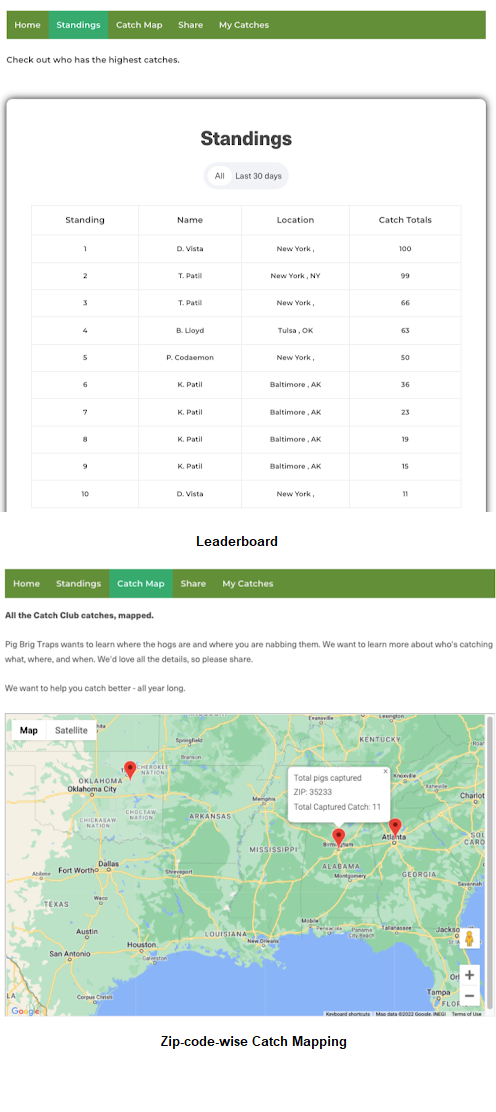Select catch total 19 cell

coord(405,440)
